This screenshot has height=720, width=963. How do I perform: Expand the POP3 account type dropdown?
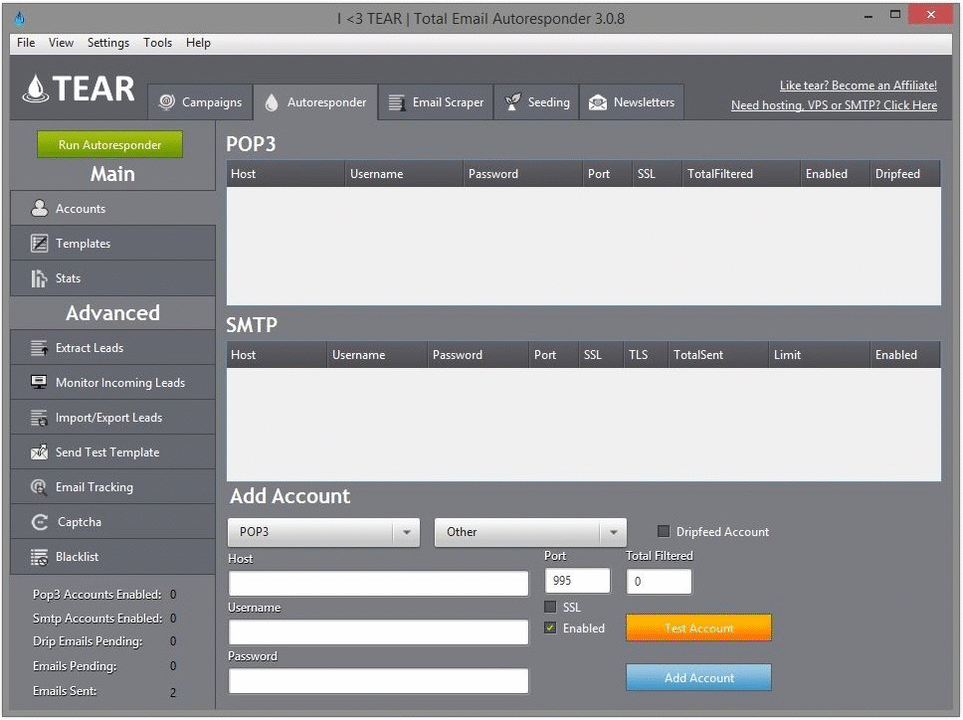(x=324, y=532)
